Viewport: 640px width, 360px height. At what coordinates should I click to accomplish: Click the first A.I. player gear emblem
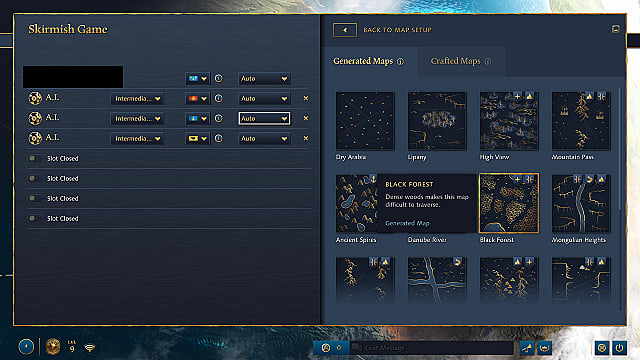[x=35, y=98]
